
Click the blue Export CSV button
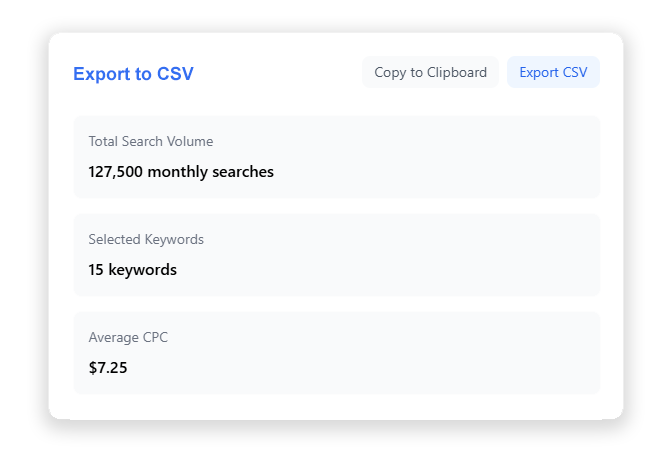coord(553,72)
